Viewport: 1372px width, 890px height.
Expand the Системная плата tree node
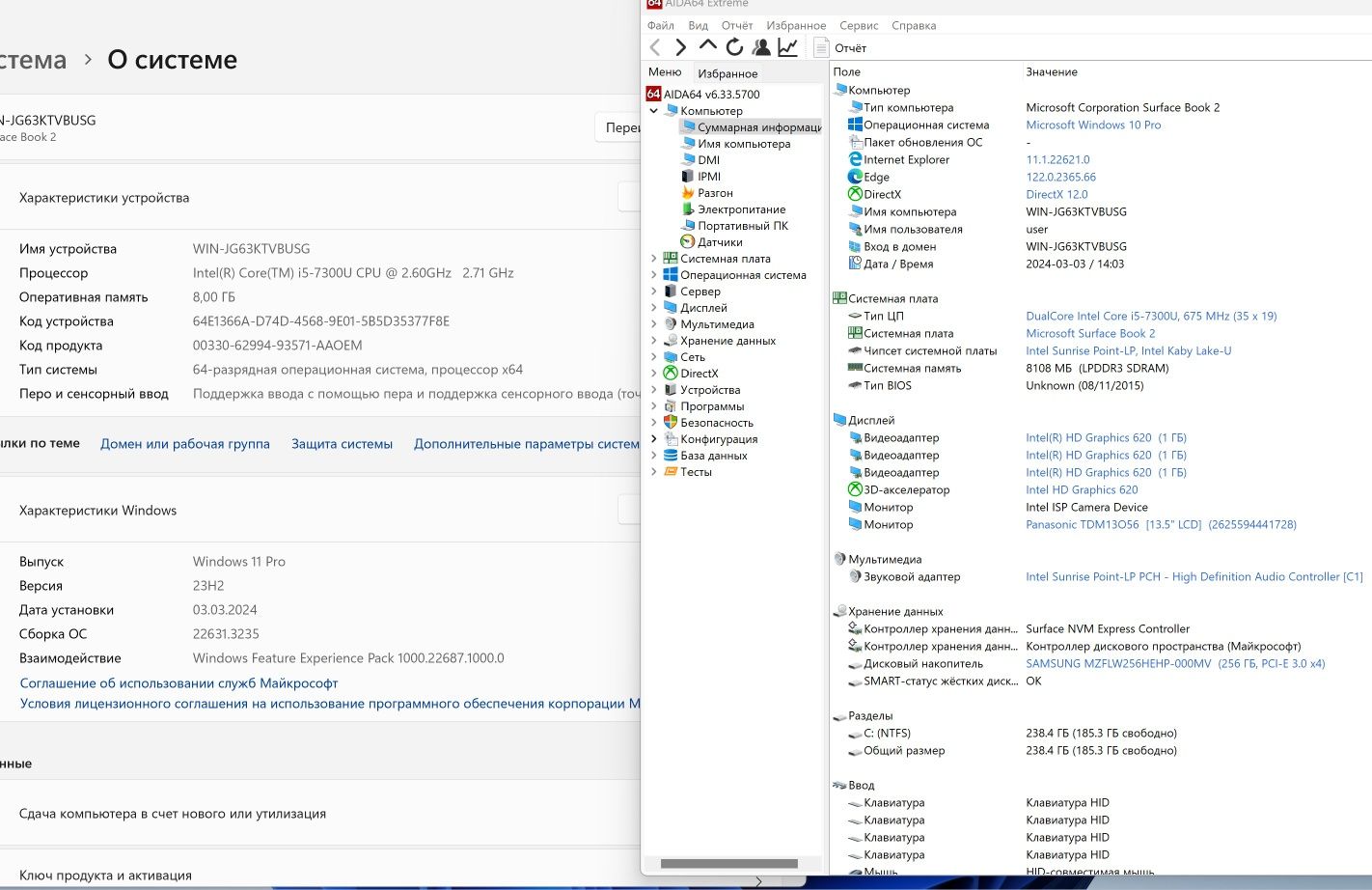click(654, 259)
